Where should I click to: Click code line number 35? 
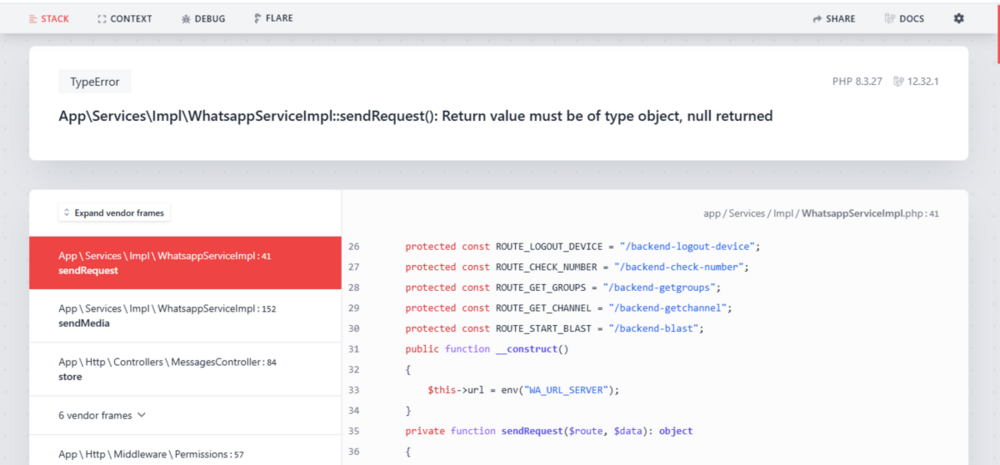[354, 431]
